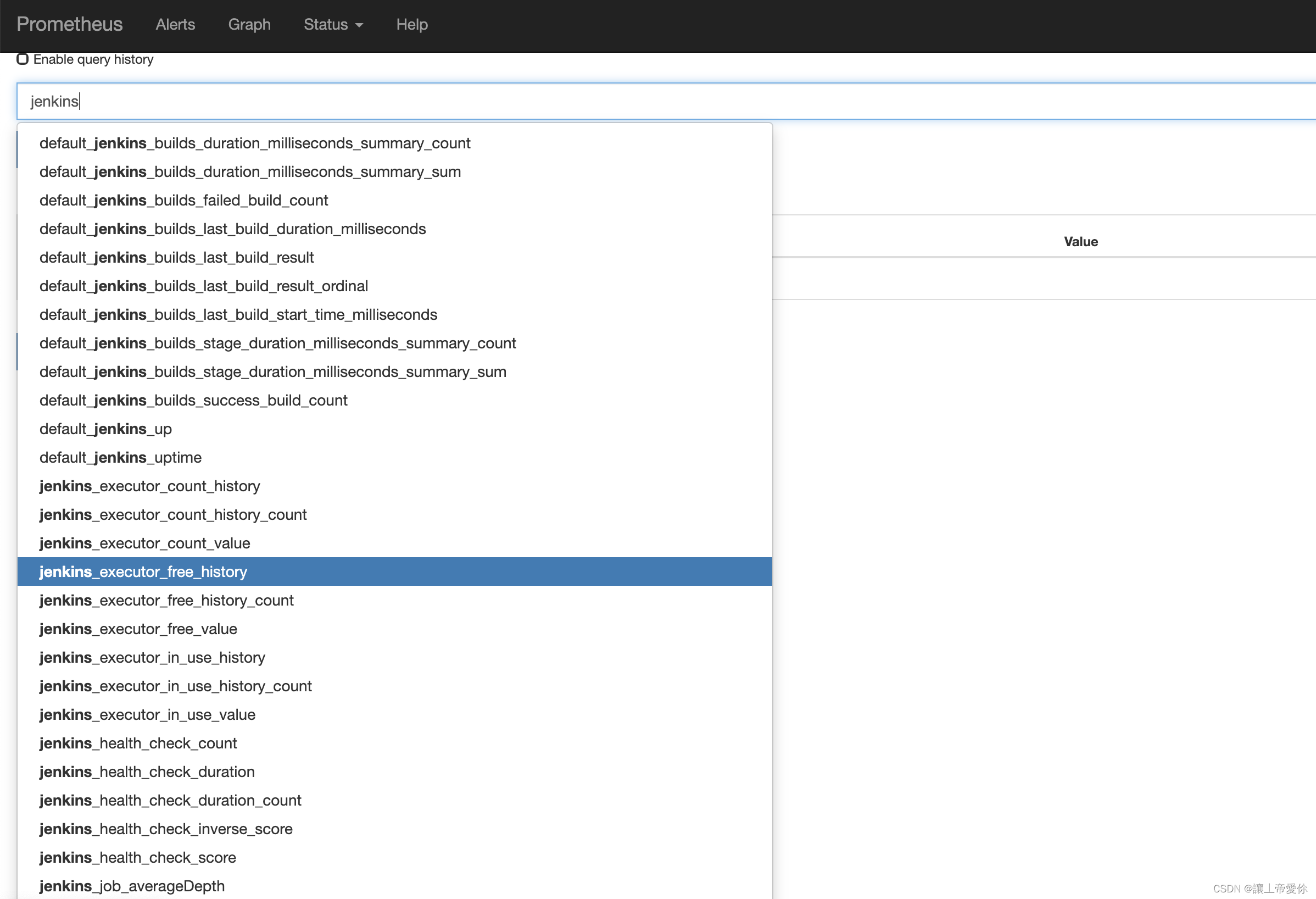Click the Prometheus brand link
The image size is (1316, 899).
point(69,24)
